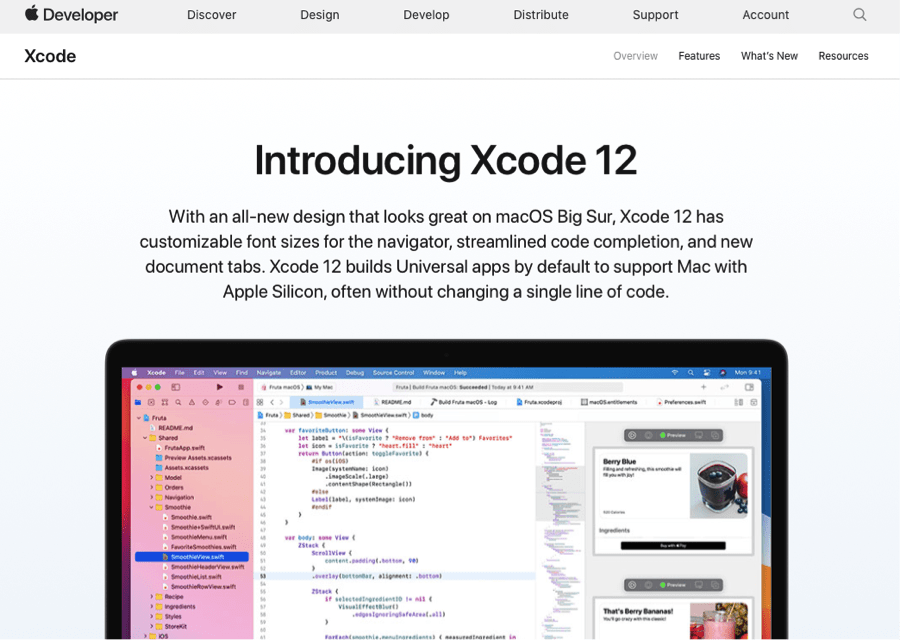Select the Source Control navigator icon
Screen dimensions: 900x640
[x=151, y=402]
